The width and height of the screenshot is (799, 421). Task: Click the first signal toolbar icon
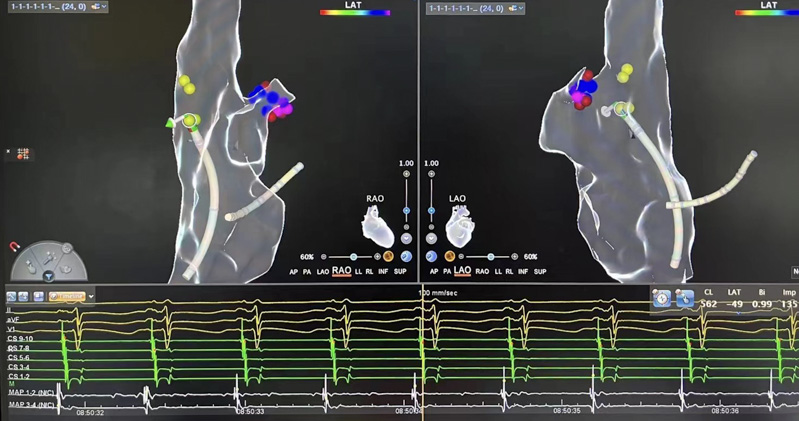(x=12, y=297)
